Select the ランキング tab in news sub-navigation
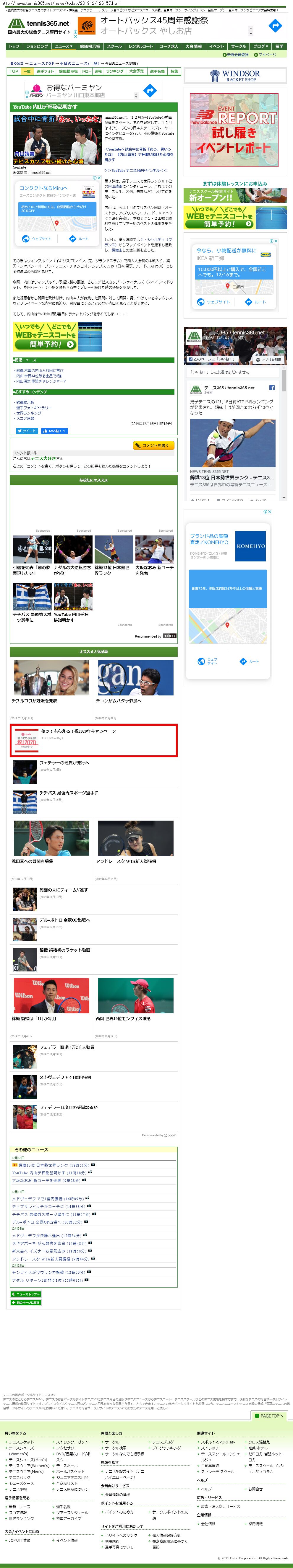 coord(114,71)
